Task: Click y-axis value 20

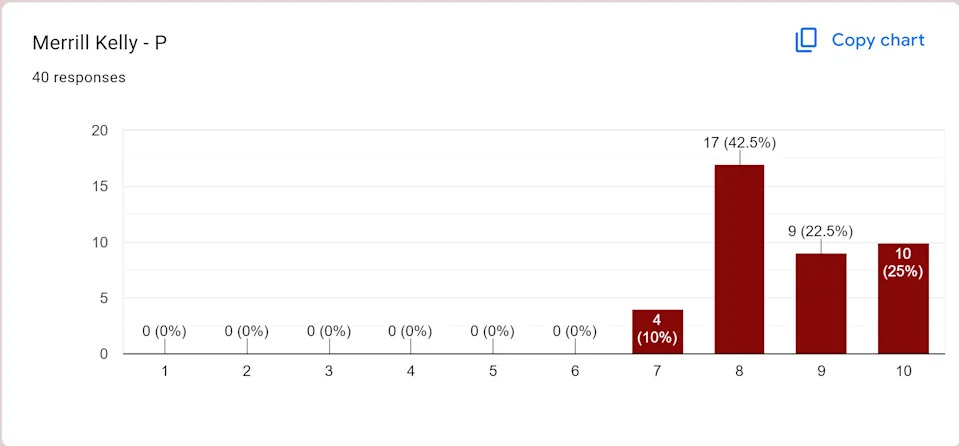Action: click(100, 130)
